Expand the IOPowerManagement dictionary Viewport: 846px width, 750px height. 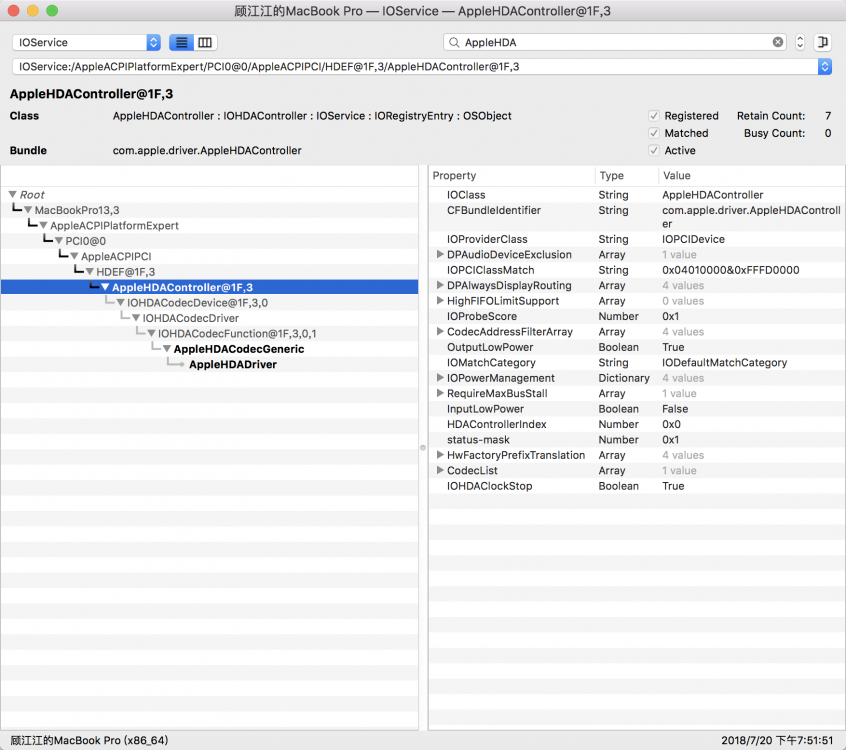point(440,378)
